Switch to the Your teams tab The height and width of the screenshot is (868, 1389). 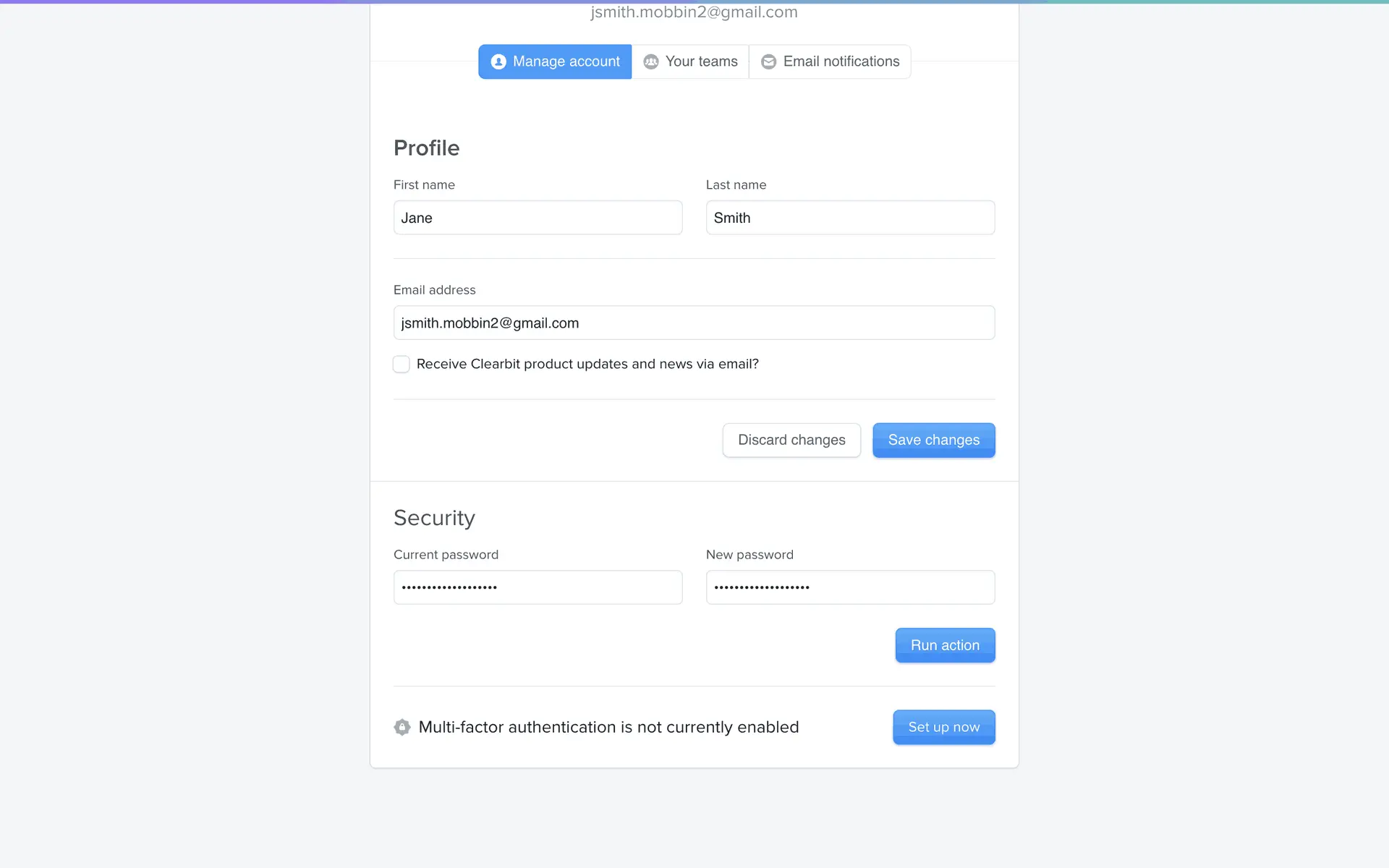click(700, 61)
